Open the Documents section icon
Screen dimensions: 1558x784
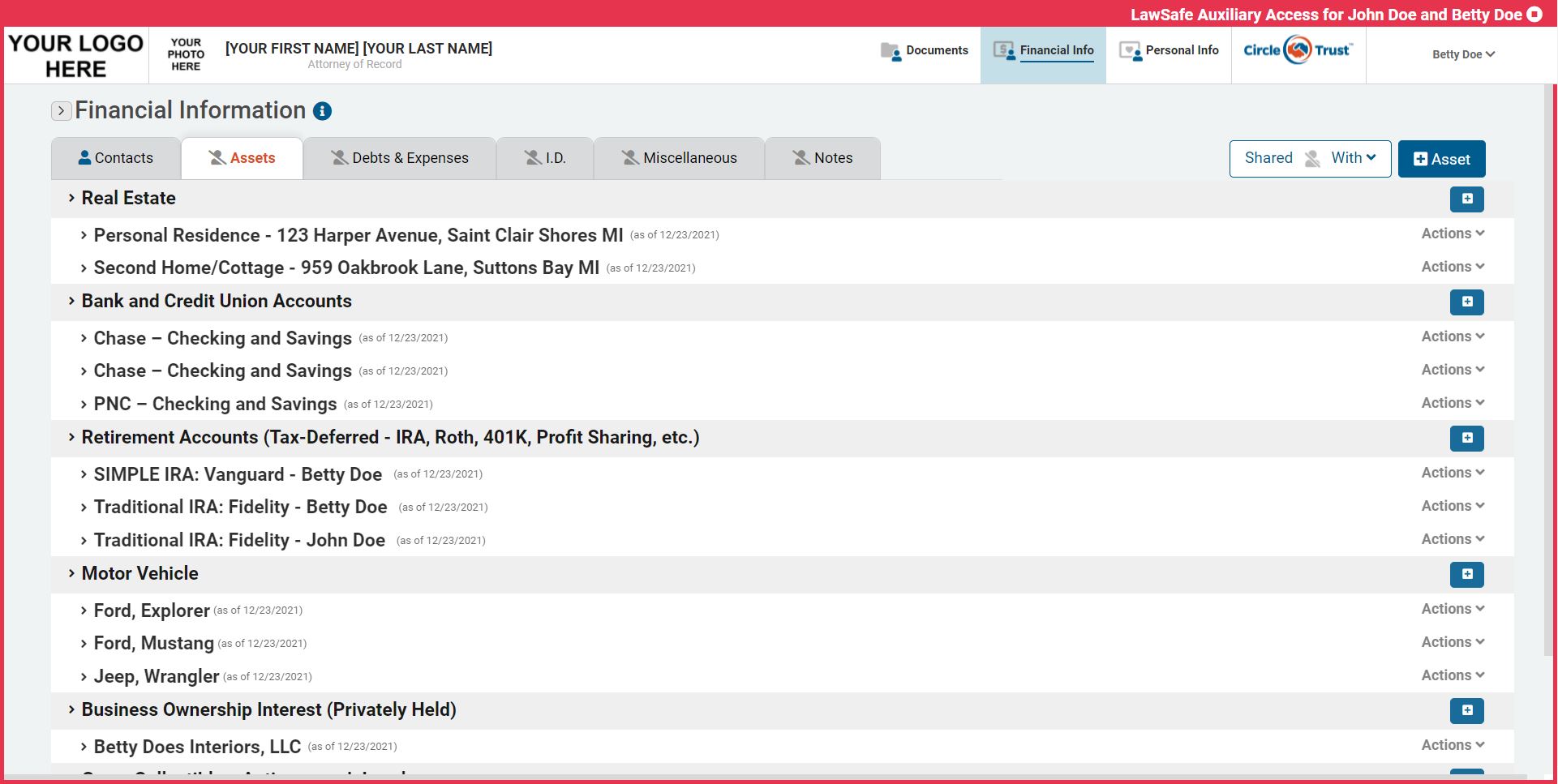[x=890, y=50]
